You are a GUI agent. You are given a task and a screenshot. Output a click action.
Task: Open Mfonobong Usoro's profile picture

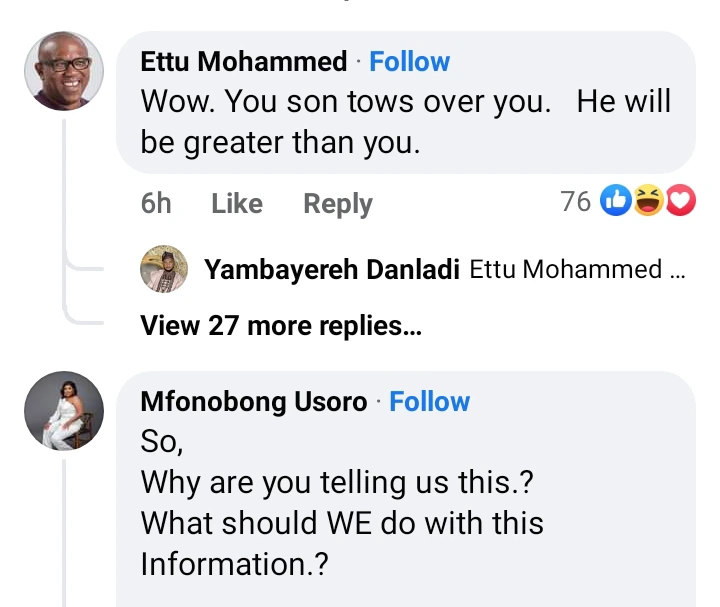64,410
